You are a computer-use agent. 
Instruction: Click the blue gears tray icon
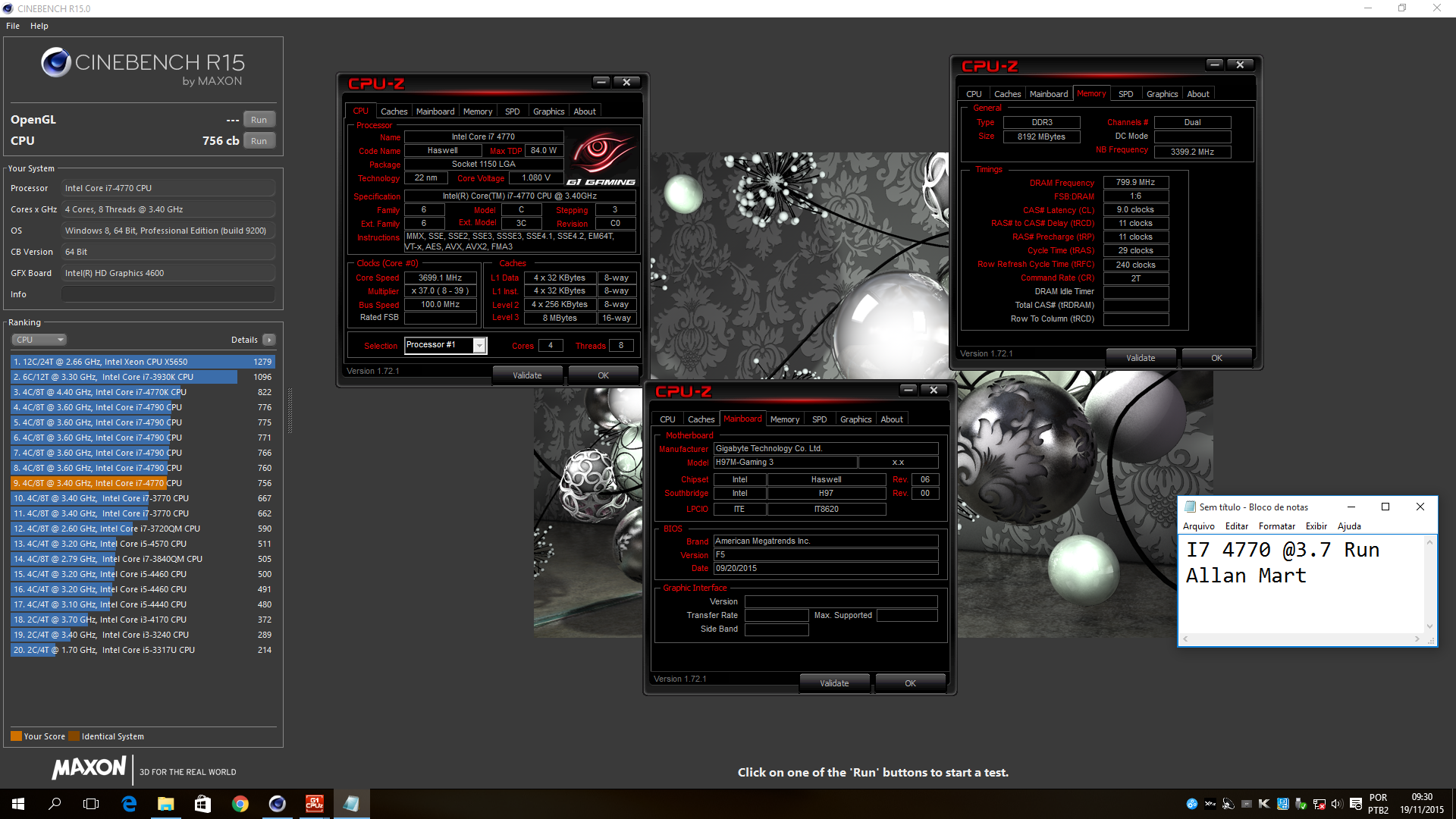pyautogui.click(x=1192, y=804)
